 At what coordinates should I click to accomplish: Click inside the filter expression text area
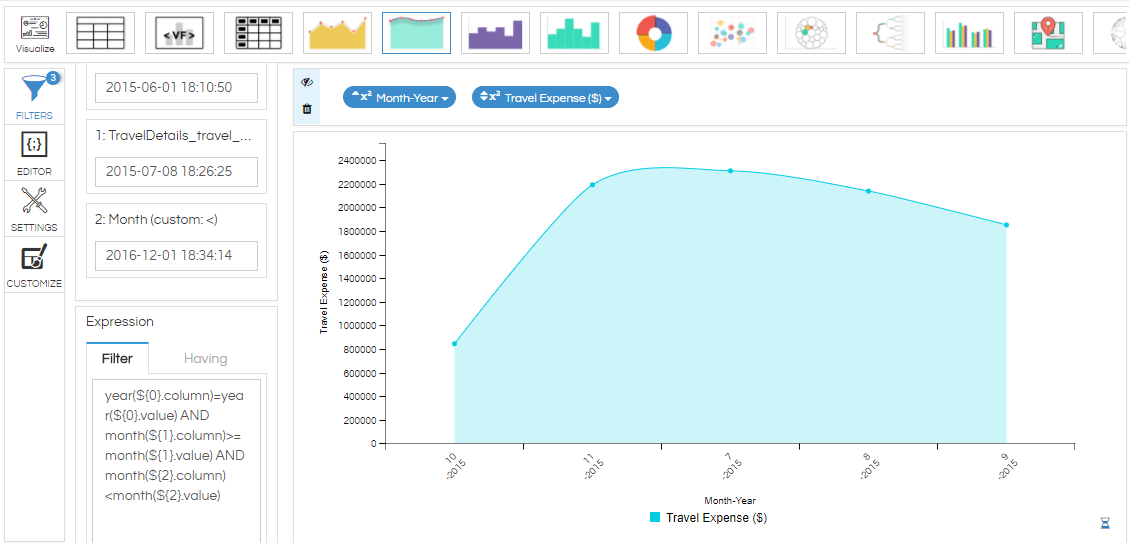coord(176,461)
